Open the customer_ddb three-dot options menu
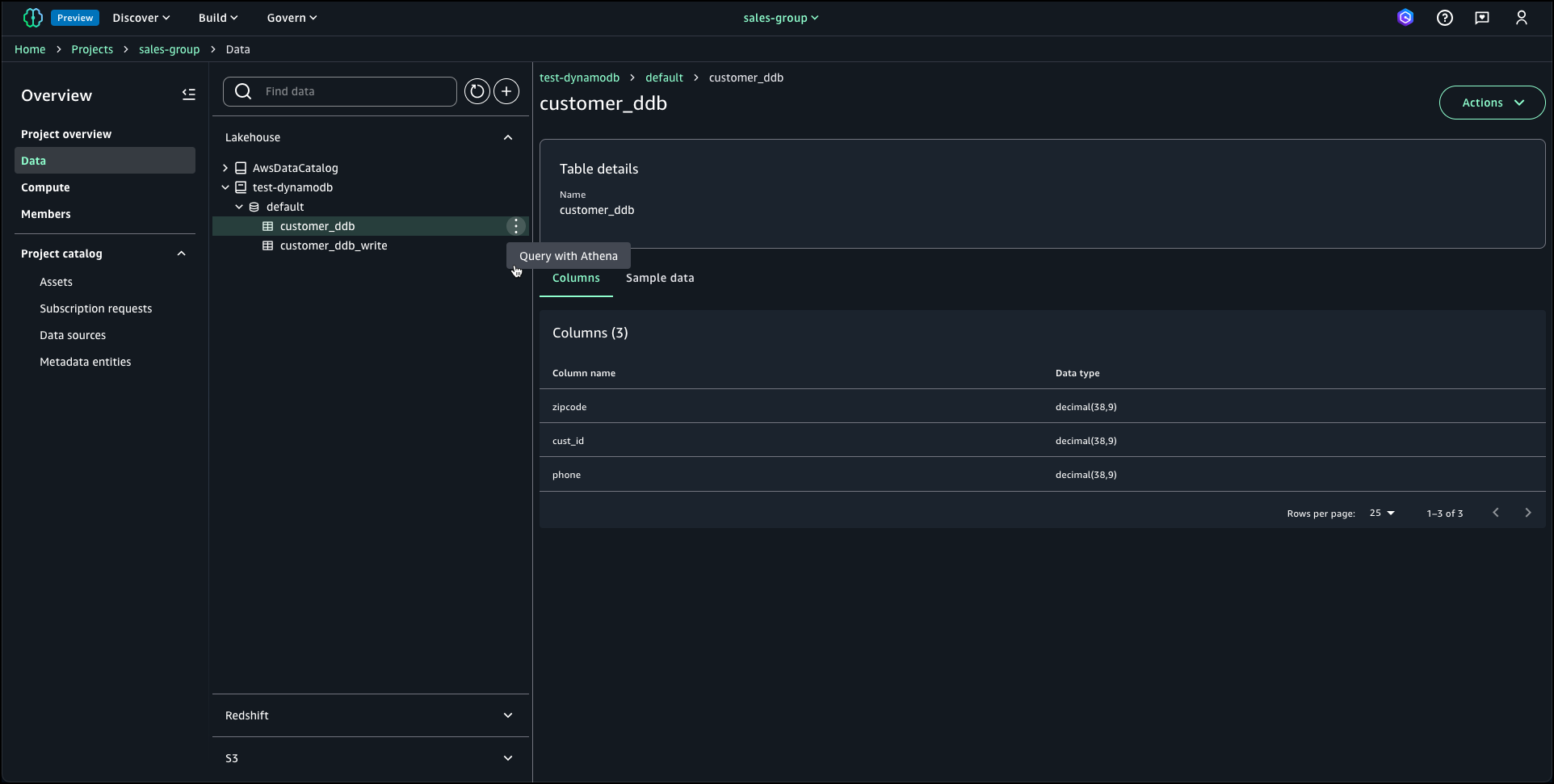 (x=516, y=226)
